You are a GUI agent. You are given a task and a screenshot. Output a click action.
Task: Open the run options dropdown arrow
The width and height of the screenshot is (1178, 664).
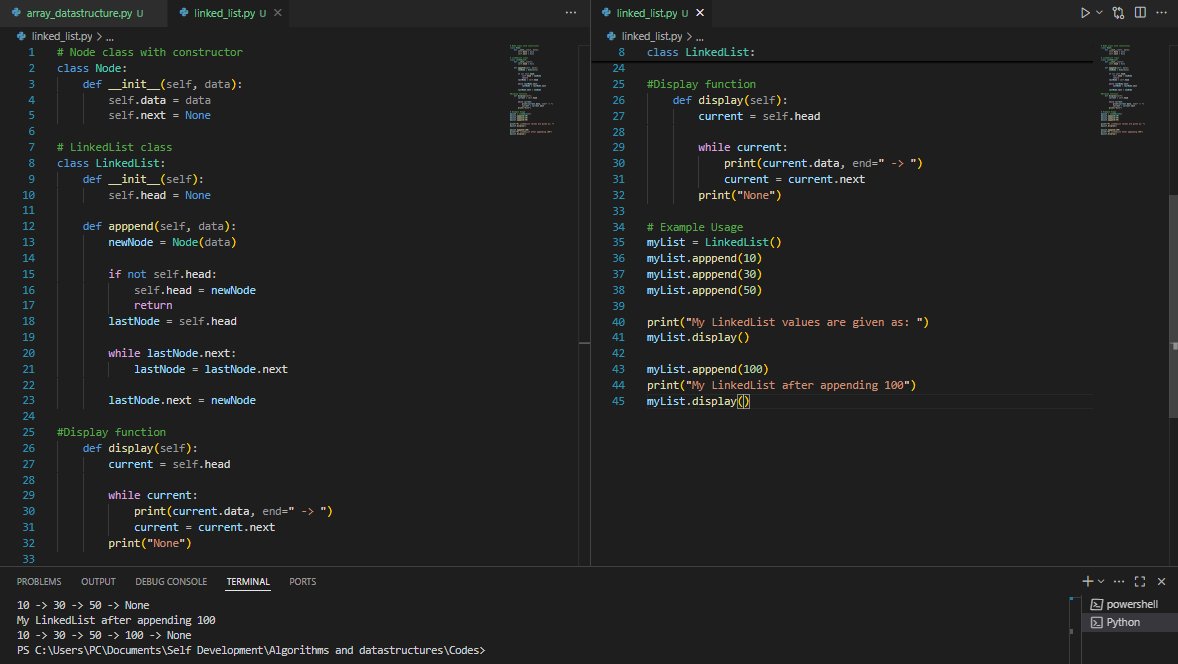click(1099, 13)
